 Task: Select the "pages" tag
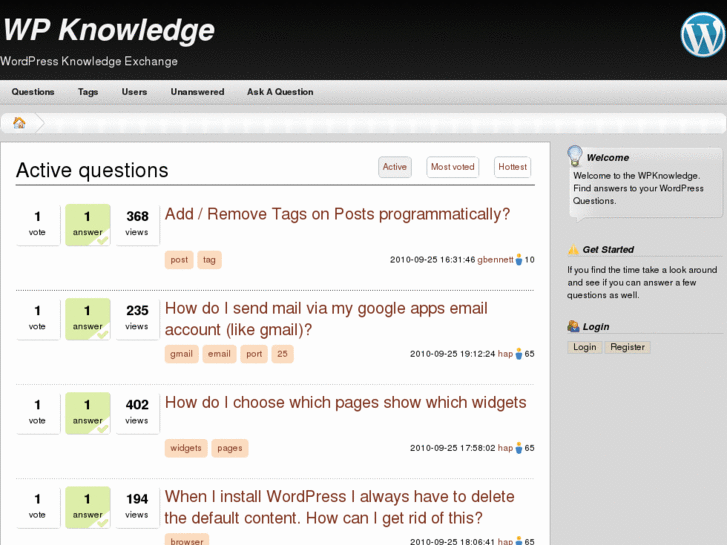pyautogui.click(x=230, y=448)
